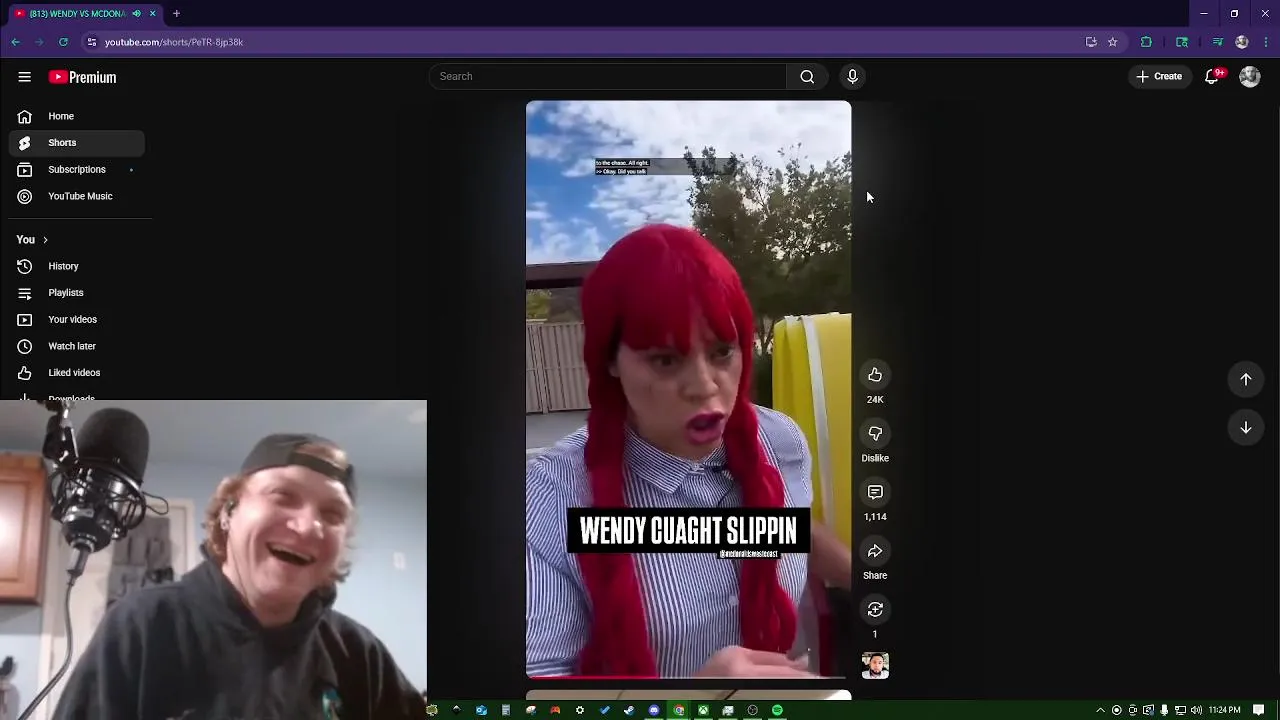Open Spotify from the taskbar
The image size is (1280, 720).
[777, 710]
